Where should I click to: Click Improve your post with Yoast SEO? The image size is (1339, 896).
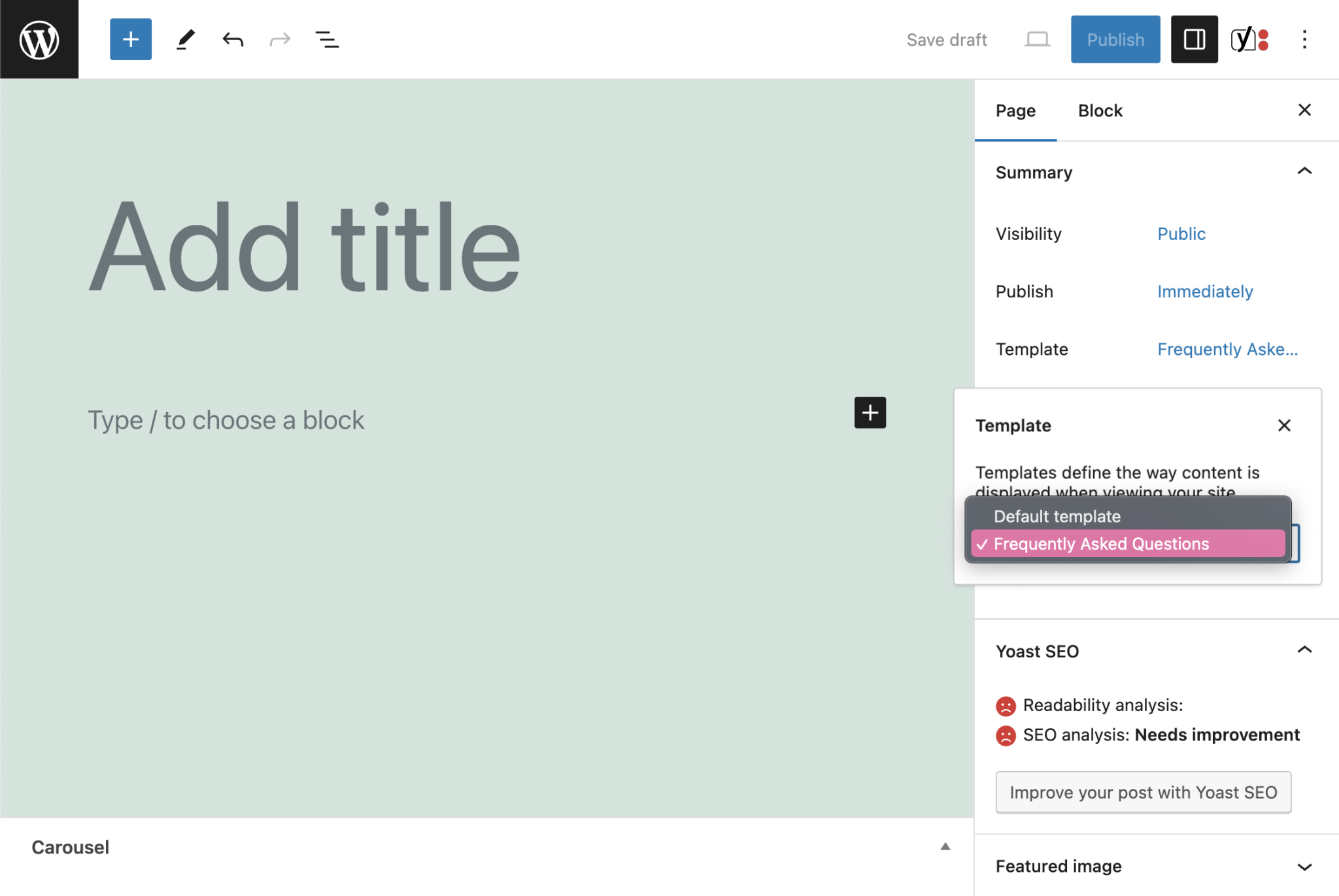tap(1143, 791)
